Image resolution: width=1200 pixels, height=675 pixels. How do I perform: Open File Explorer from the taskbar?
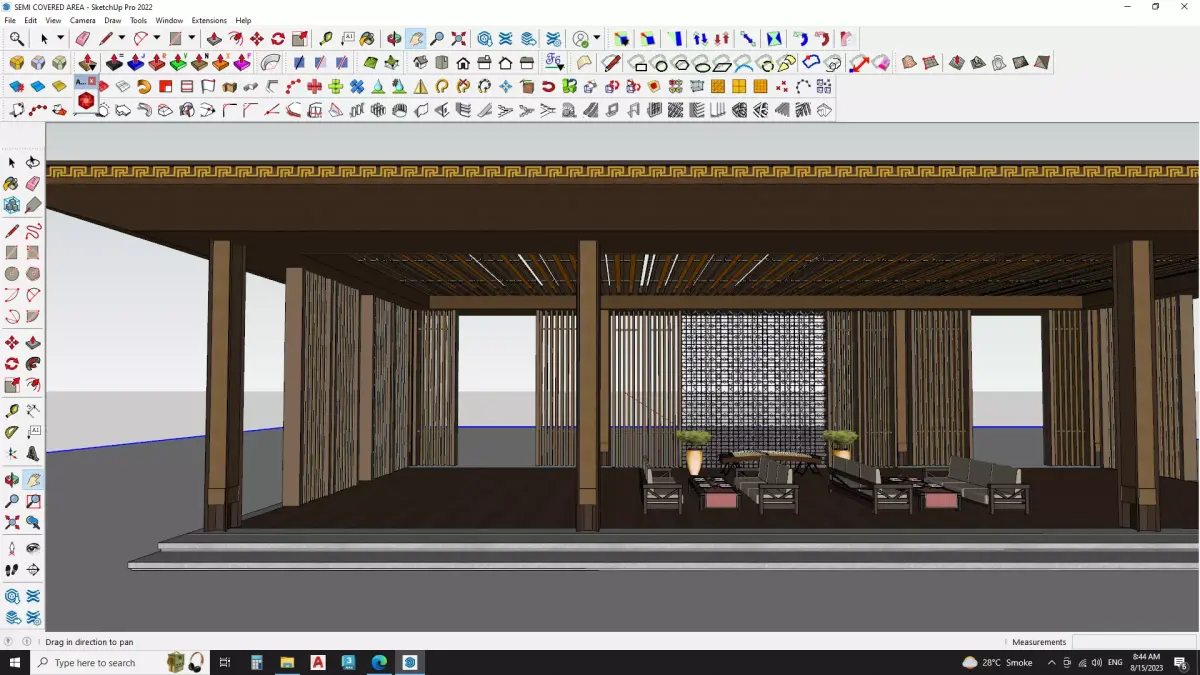(x=287, y=662)
